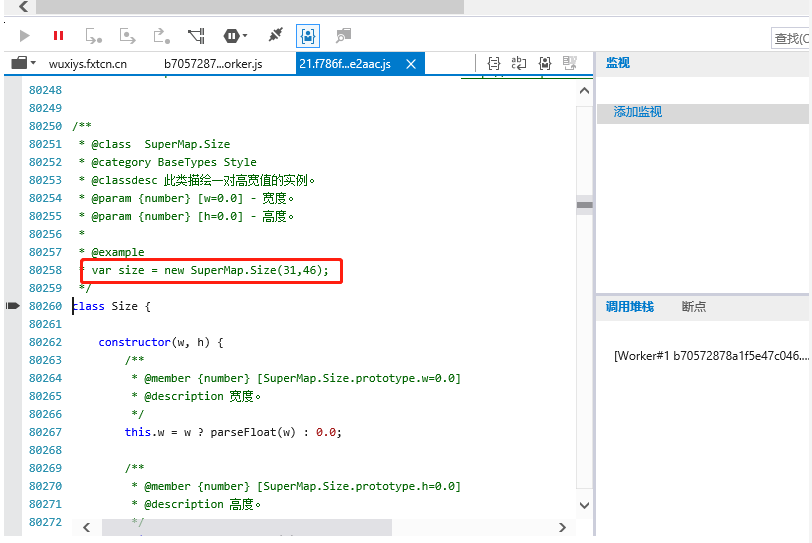The height and width of the screenshot is (543, 812).
Task: Click the greyed-out source map icon
Action: pyautogui.click(x=570, y=63)
